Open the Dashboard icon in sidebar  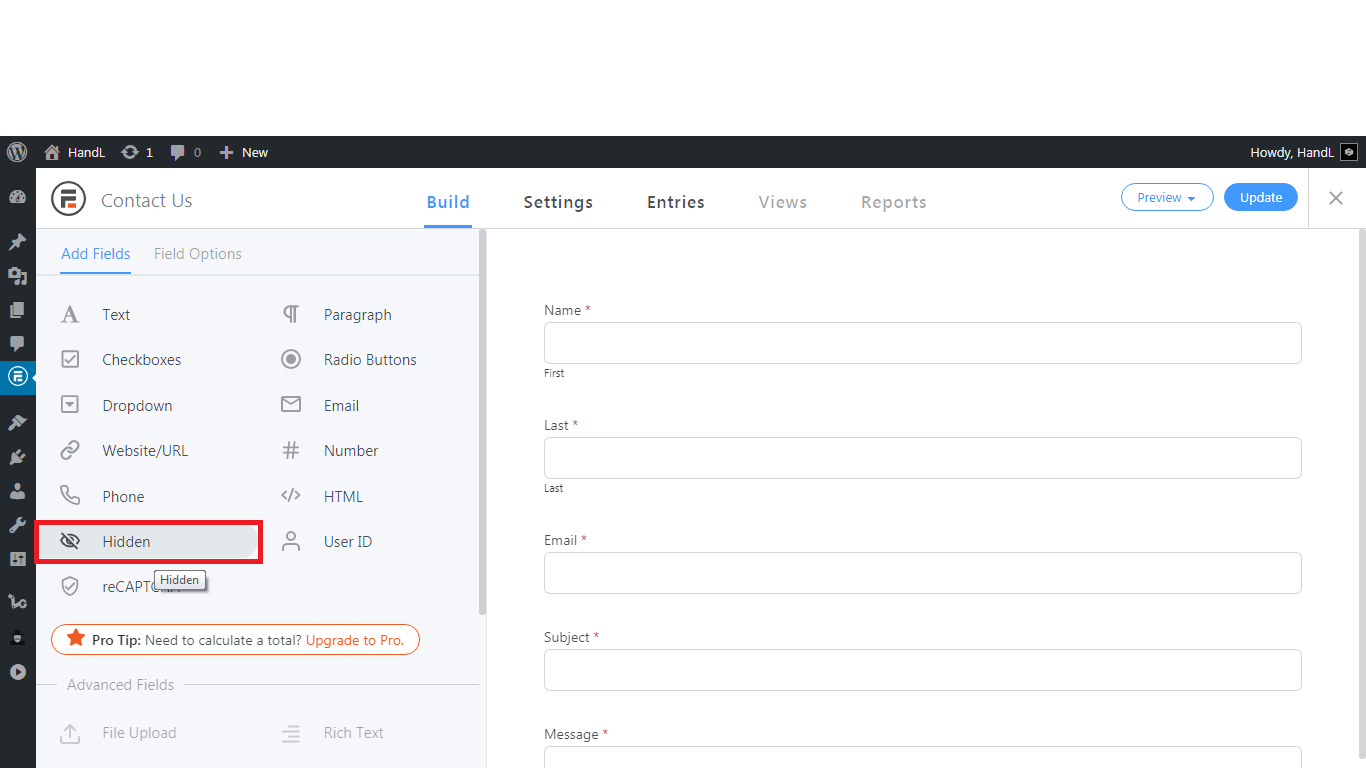tap(17, 198)
